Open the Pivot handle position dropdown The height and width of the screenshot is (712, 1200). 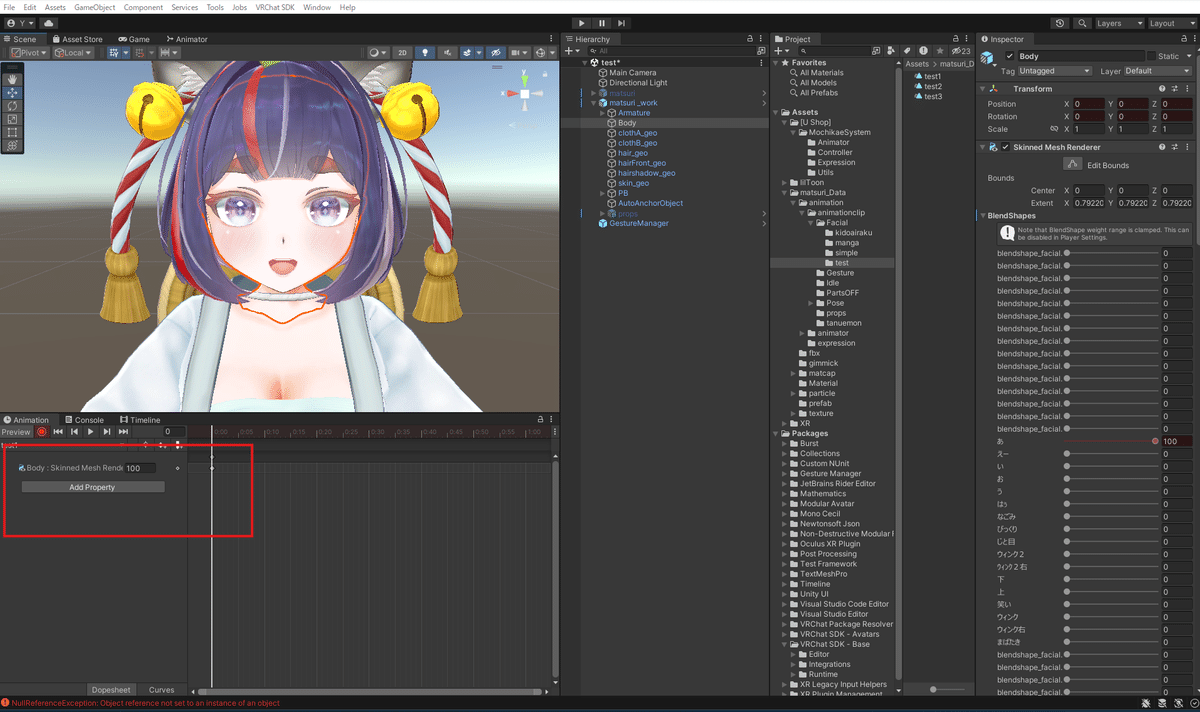tap(30, 53)
